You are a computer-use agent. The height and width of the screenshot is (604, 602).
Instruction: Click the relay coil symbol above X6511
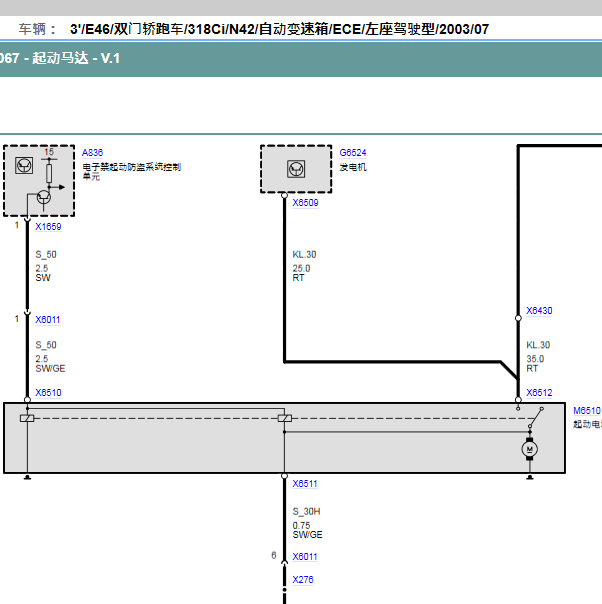(x=285, y=418)
